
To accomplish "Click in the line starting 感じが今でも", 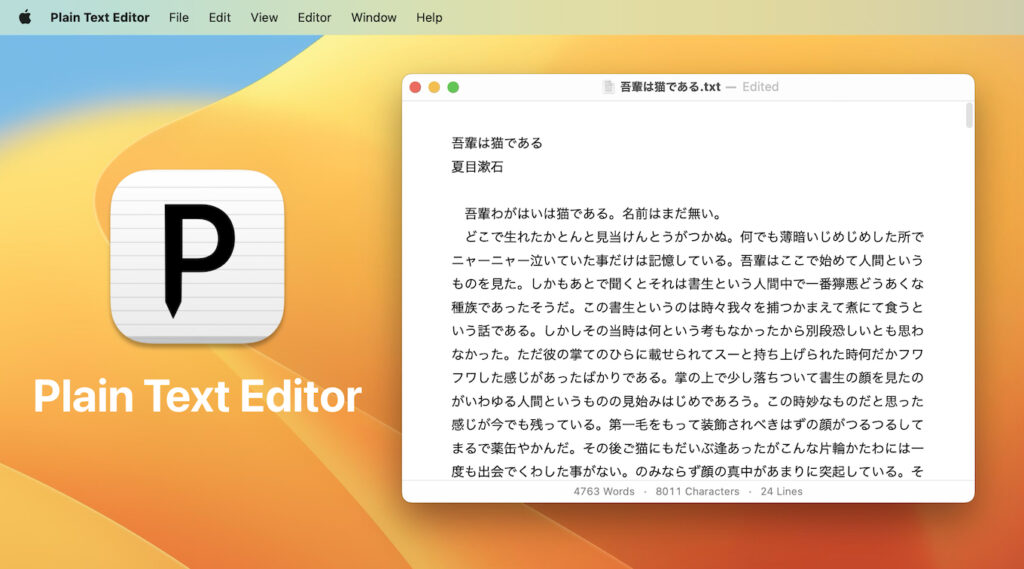I will [688, 425].
